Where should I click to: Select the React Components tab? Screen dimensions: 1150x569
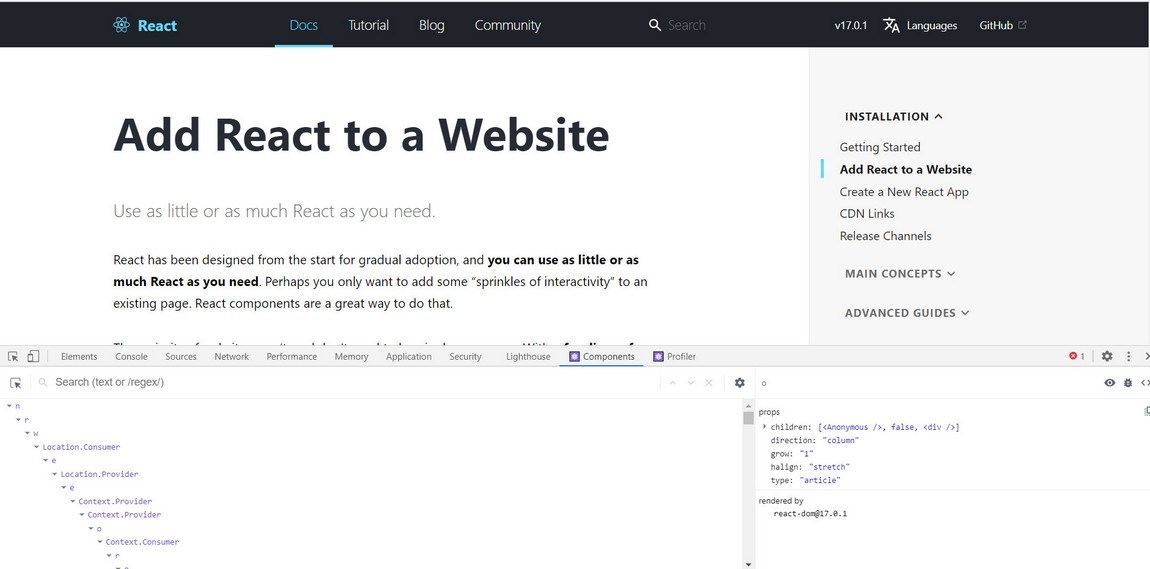click(x=602, y=356)
